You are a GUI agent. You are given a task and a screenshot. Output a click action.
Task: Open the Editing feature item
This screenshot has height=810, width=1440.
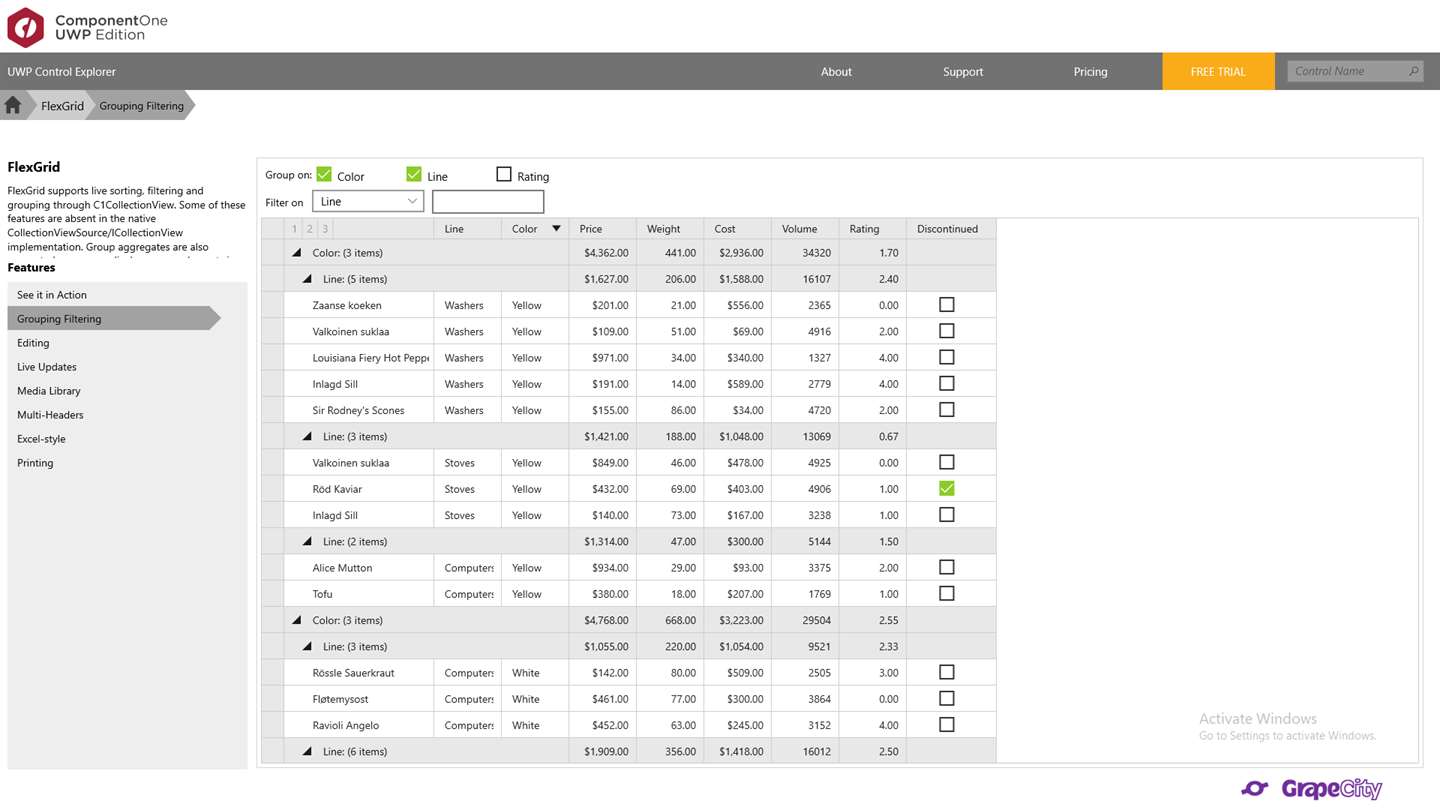click(x=127, y=343)
